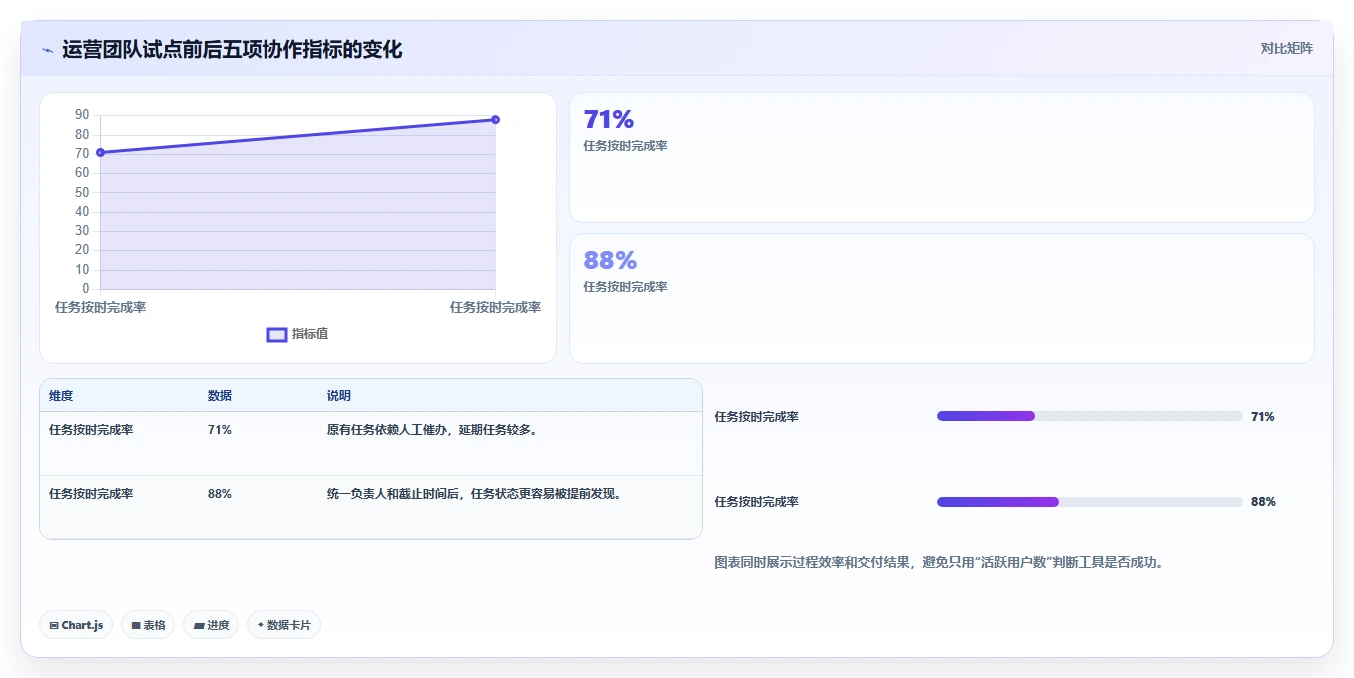Click 任务按时完成率 caption under the 88% card figure
Image resolution: width=1354 pixels, height=678 pixels.
click(x=625, y=287)
